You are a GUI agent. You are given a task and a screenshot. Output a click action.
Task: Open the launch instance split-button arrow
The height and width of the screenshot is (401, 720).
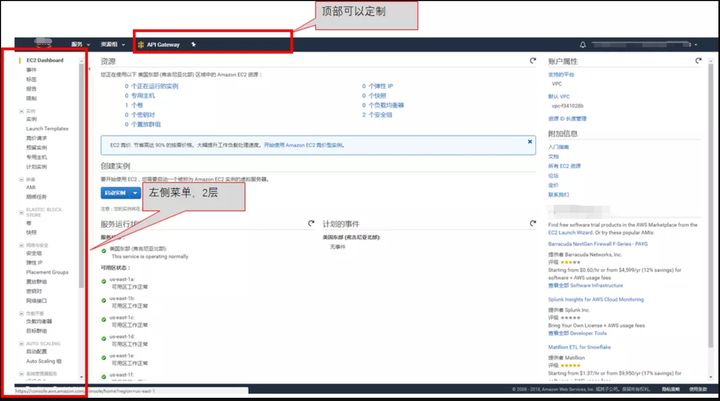(x=135, y=193)
